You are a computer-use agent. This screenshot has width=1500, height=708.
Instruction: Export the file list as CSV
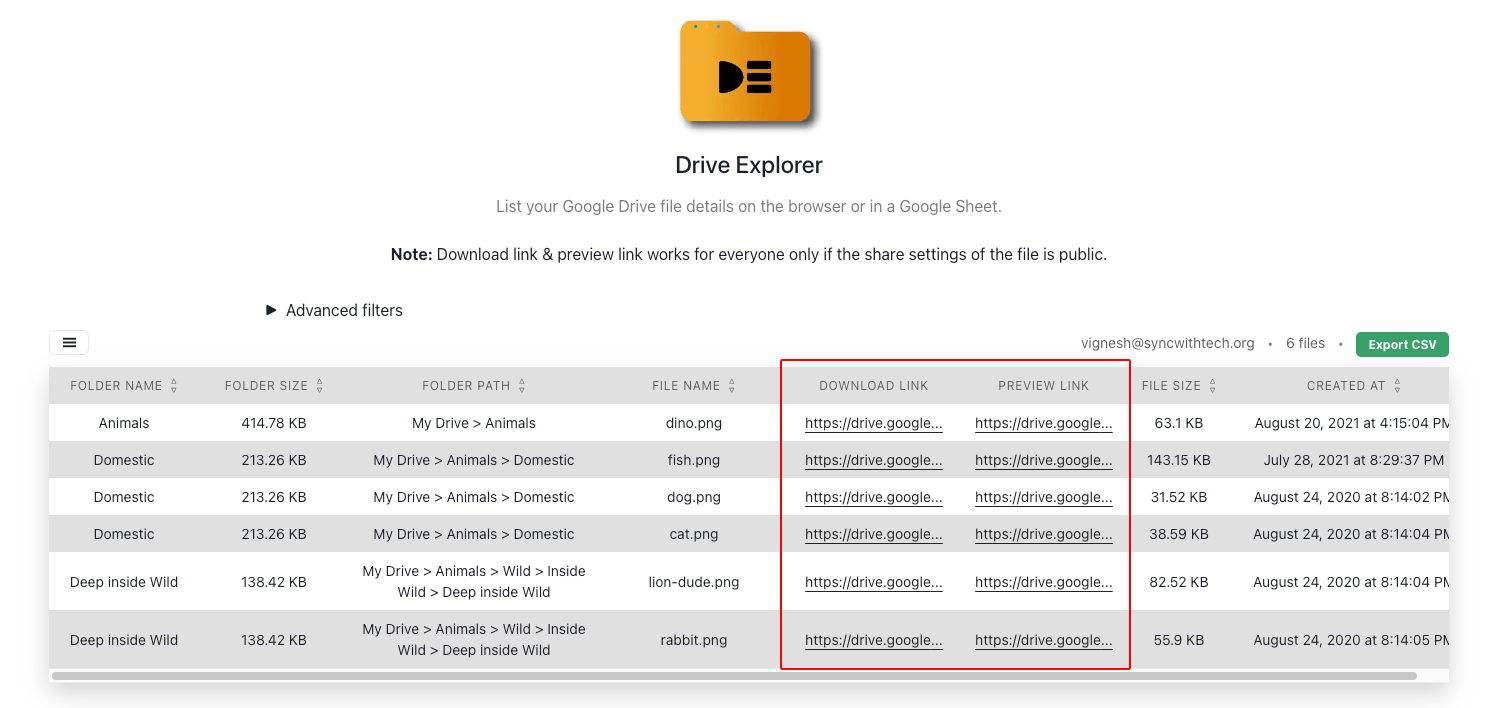pyautogui.click(x=1402, y=345)
